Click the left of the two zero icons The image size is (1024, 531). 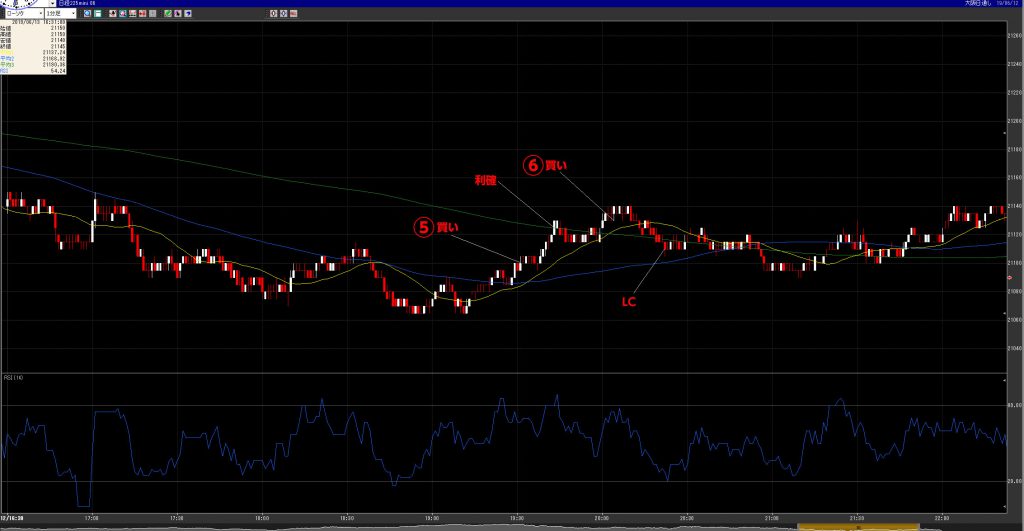click(x=274, y=13)
